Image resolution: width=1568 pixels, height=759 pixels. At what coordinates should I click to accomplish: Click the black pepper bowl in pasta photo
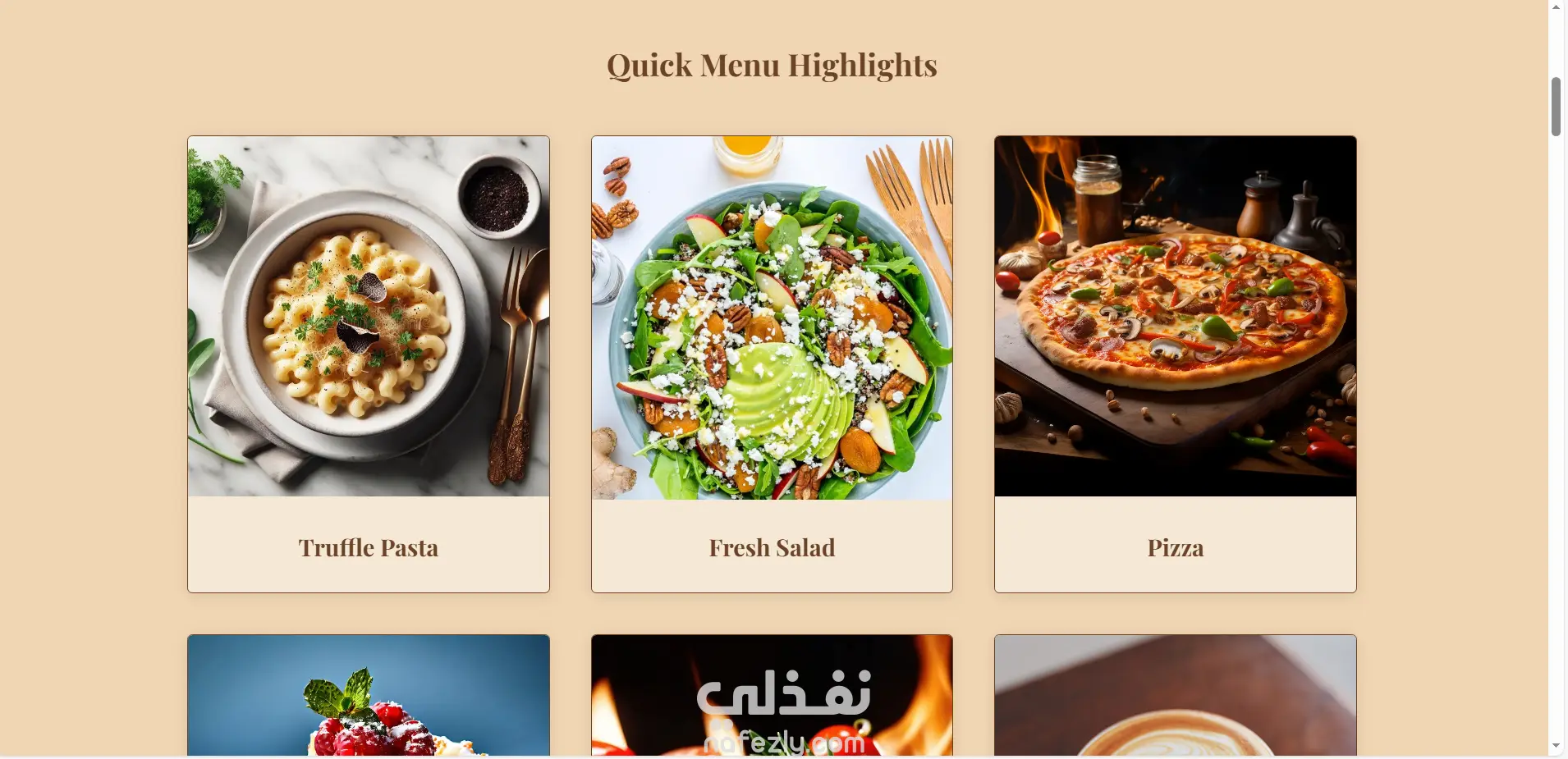coord(498,199)
